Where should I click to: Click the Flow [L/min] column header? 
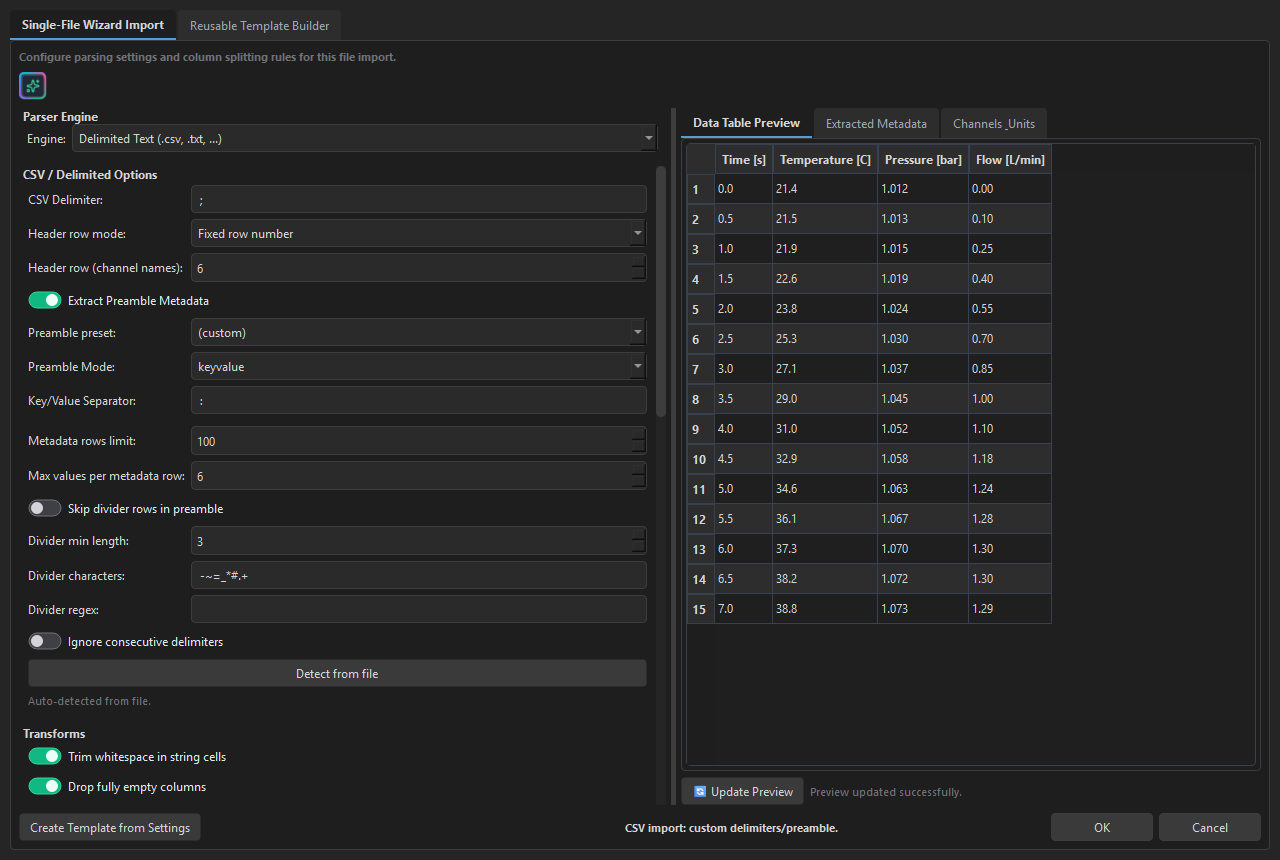tap(1010, 159)
